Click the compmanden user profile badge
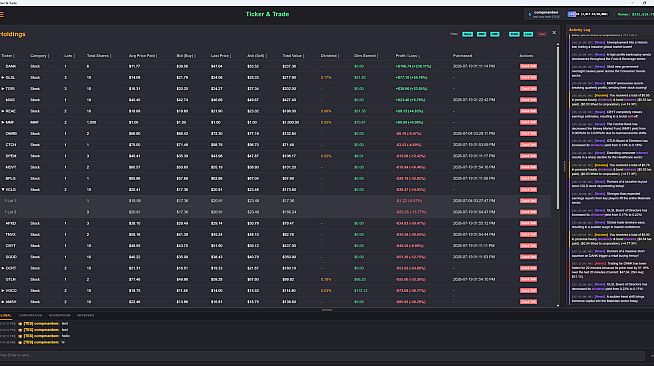 544,14
